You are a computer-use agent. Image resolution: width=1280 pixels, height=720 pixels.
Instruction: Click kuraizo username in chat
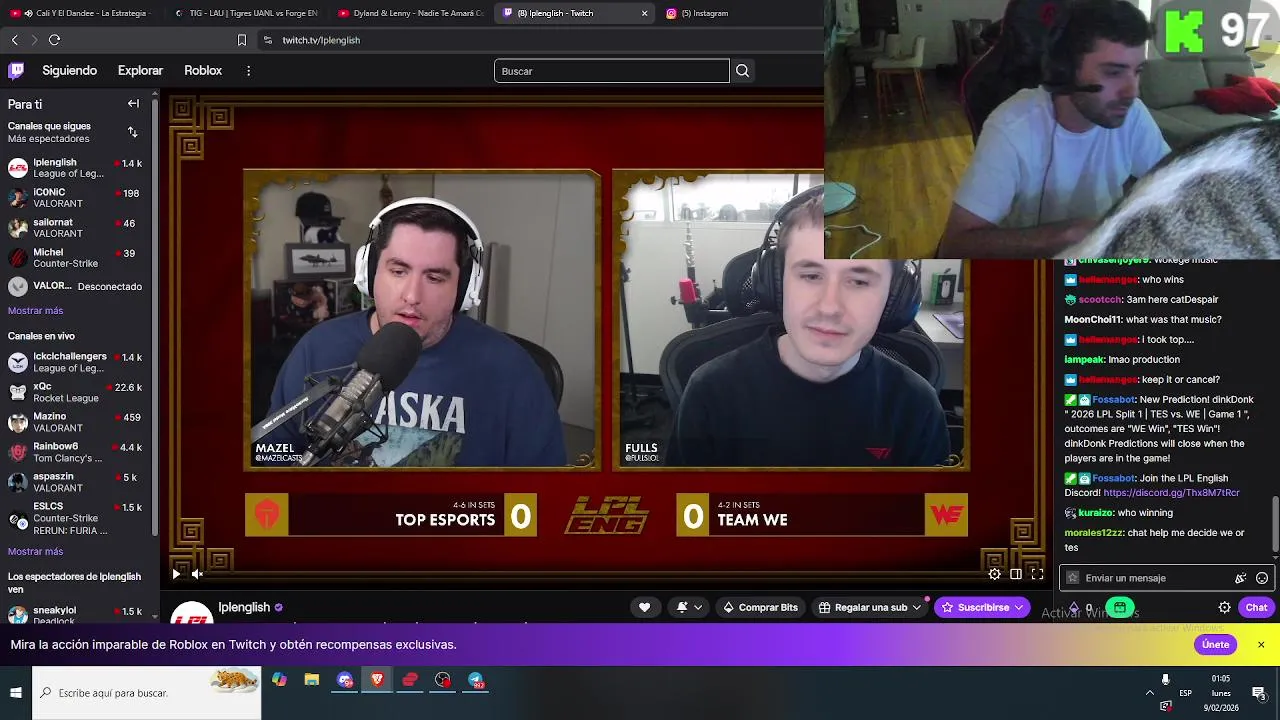[1096, 513]
